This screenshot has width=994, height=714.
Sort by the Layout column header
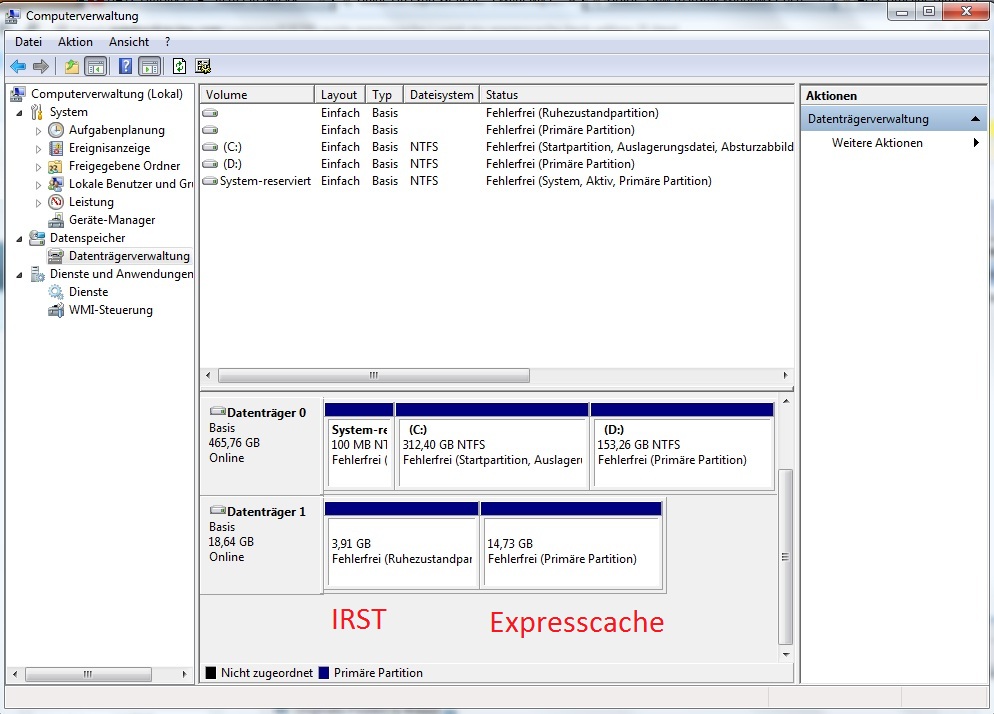tap(339, 94)
